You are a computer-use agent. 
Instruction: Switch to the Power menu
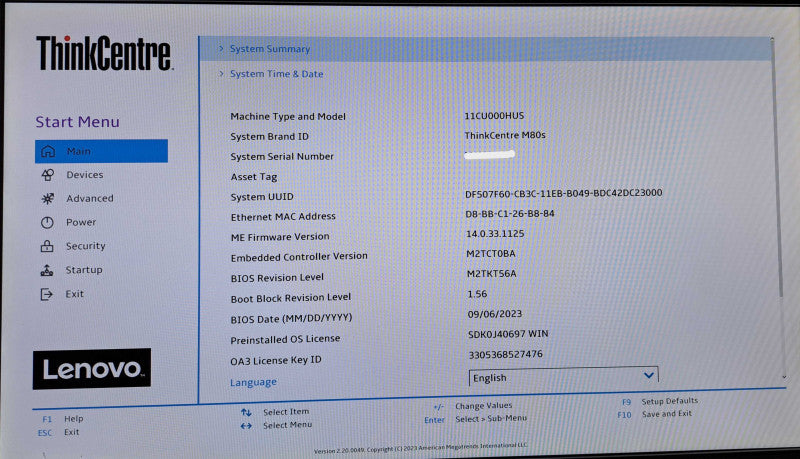click(81, 222)
